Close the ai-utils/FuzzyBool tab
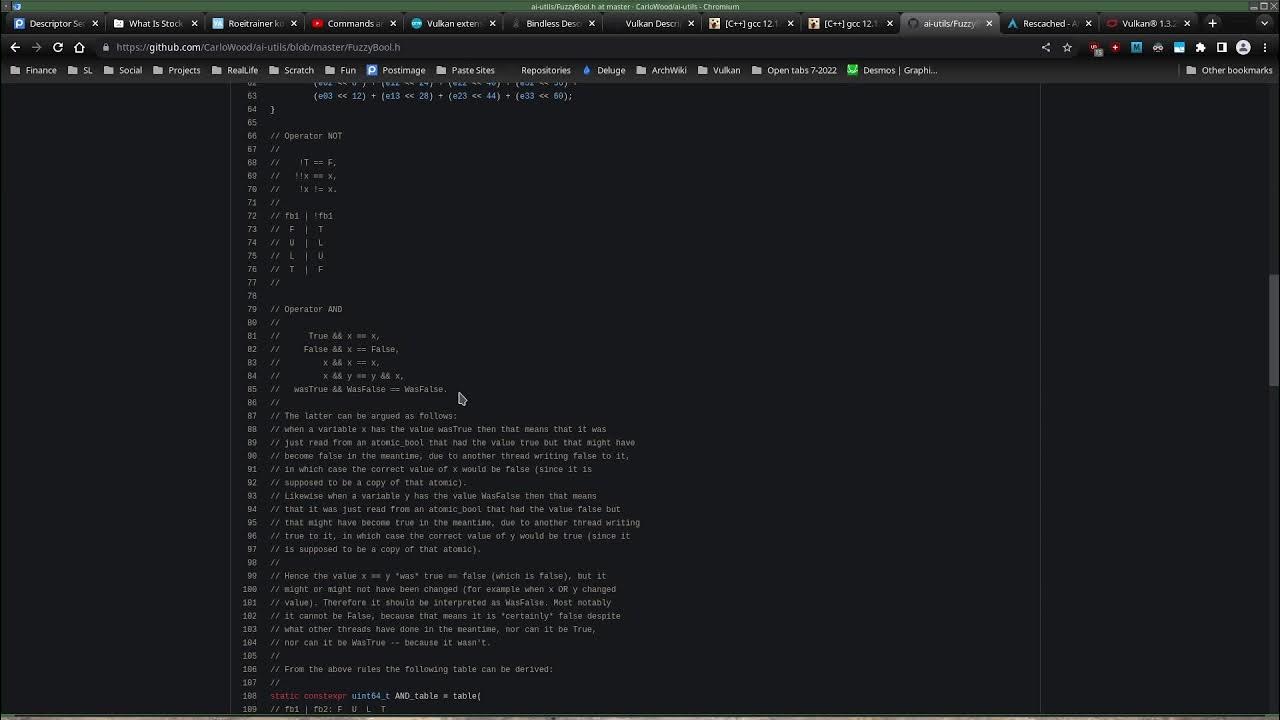Screen dimensions: 1280x720 coord(989,23)
